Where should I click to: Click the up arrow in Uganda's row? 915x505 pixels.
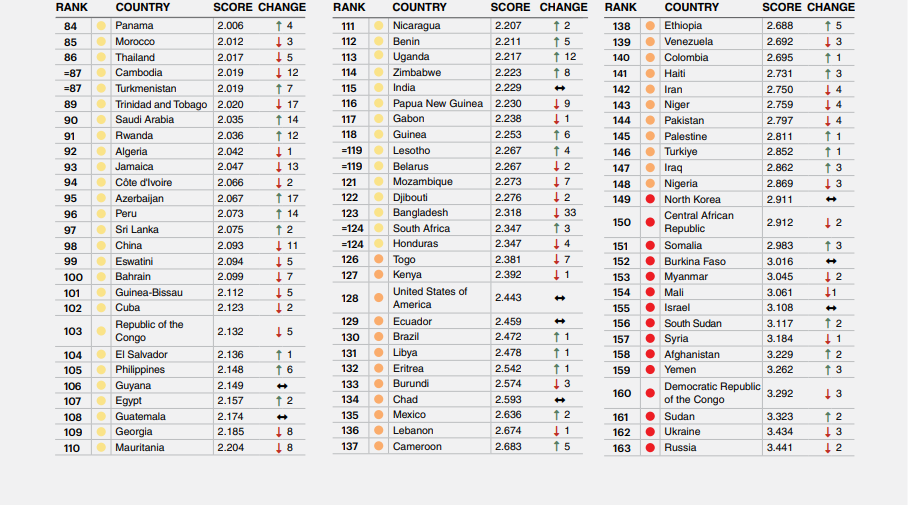(558, 57)
